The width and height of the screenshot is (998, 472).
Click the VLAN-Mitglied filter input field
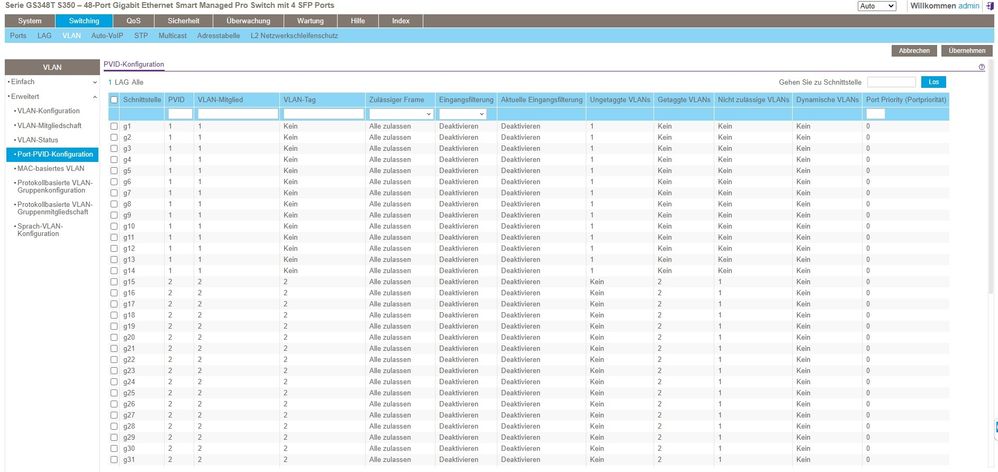[238, 114]
